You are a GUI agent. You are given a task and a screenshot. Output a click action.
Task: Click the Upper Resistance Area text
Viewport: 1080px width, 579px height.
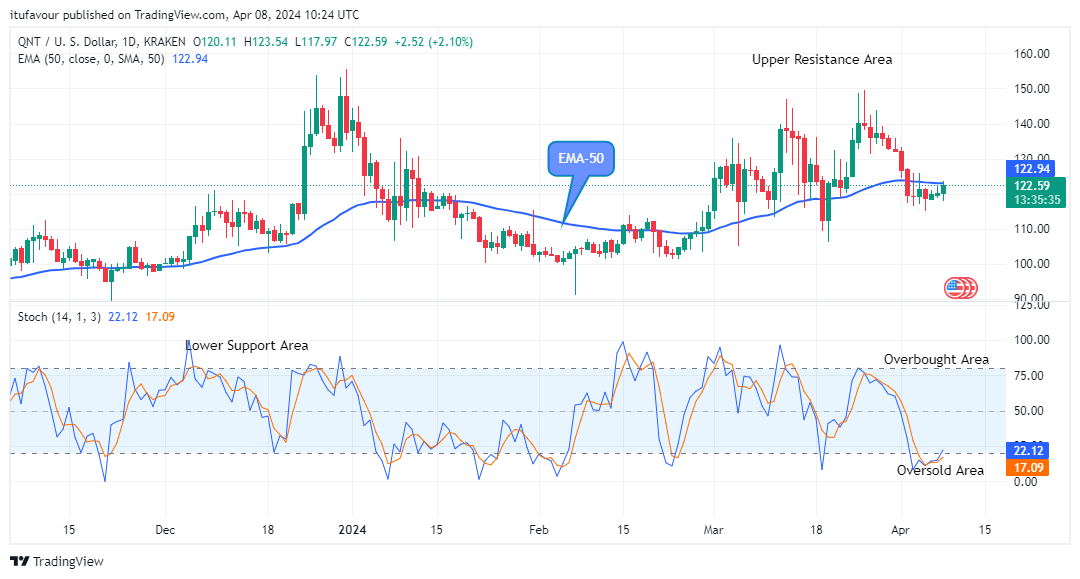pyautogui.click(x=822, y=60)
